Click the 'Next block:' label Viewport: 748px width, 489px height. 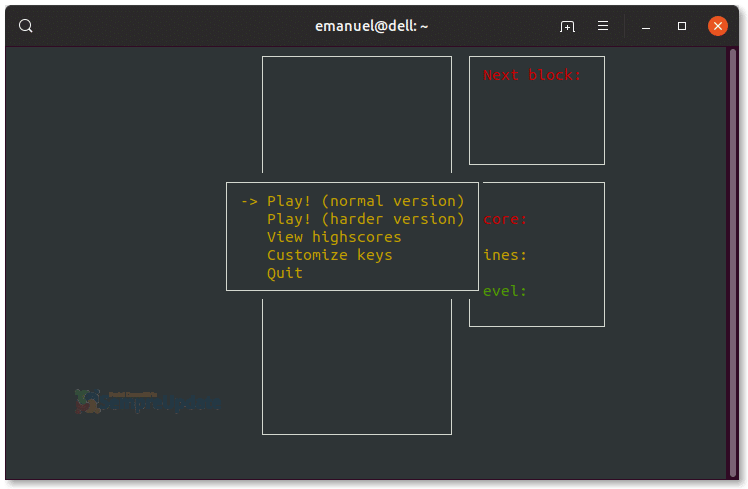[532, 75]
